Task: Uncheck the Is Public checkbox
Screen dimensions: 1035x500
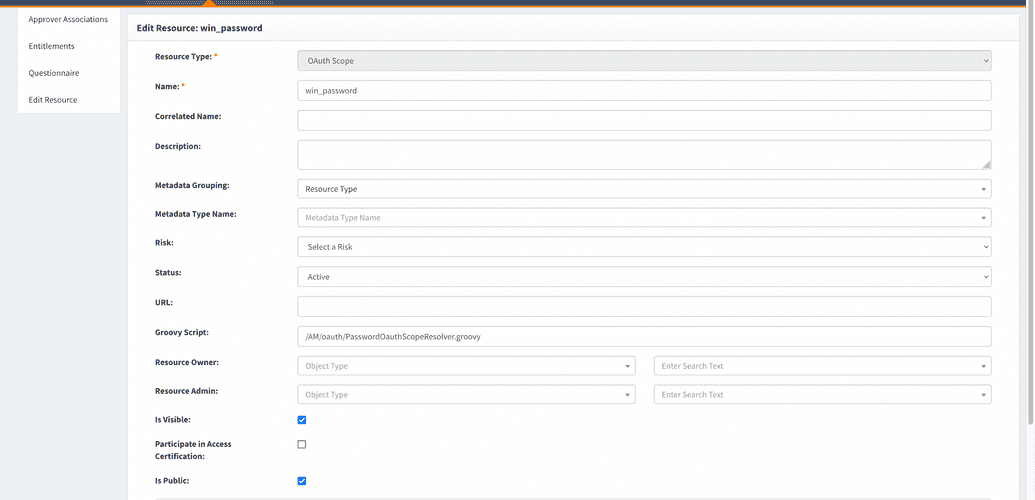Action: 302,481
